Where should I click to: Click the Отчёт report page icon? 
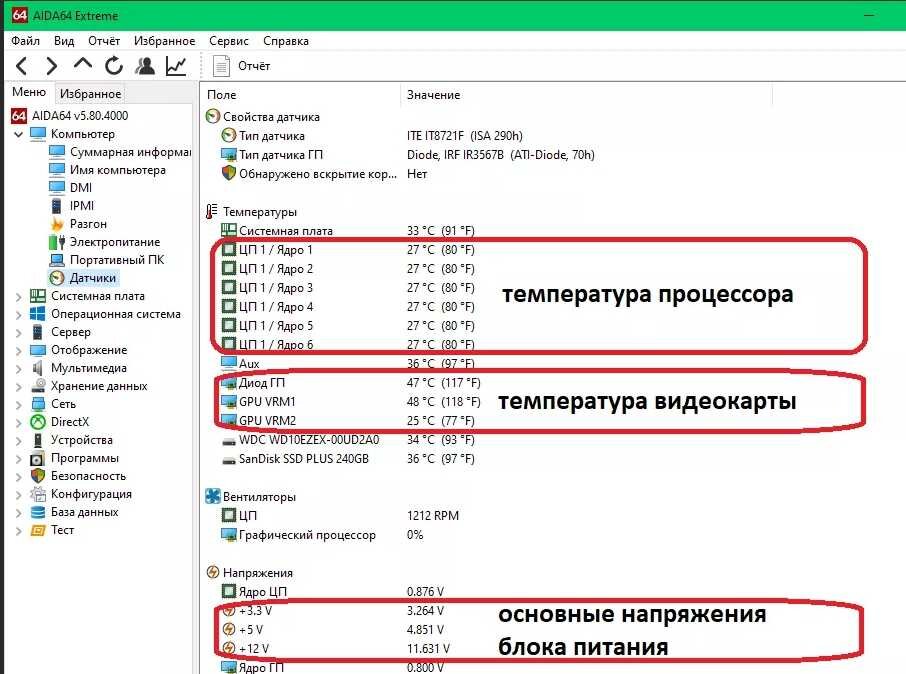pos(221,66)
